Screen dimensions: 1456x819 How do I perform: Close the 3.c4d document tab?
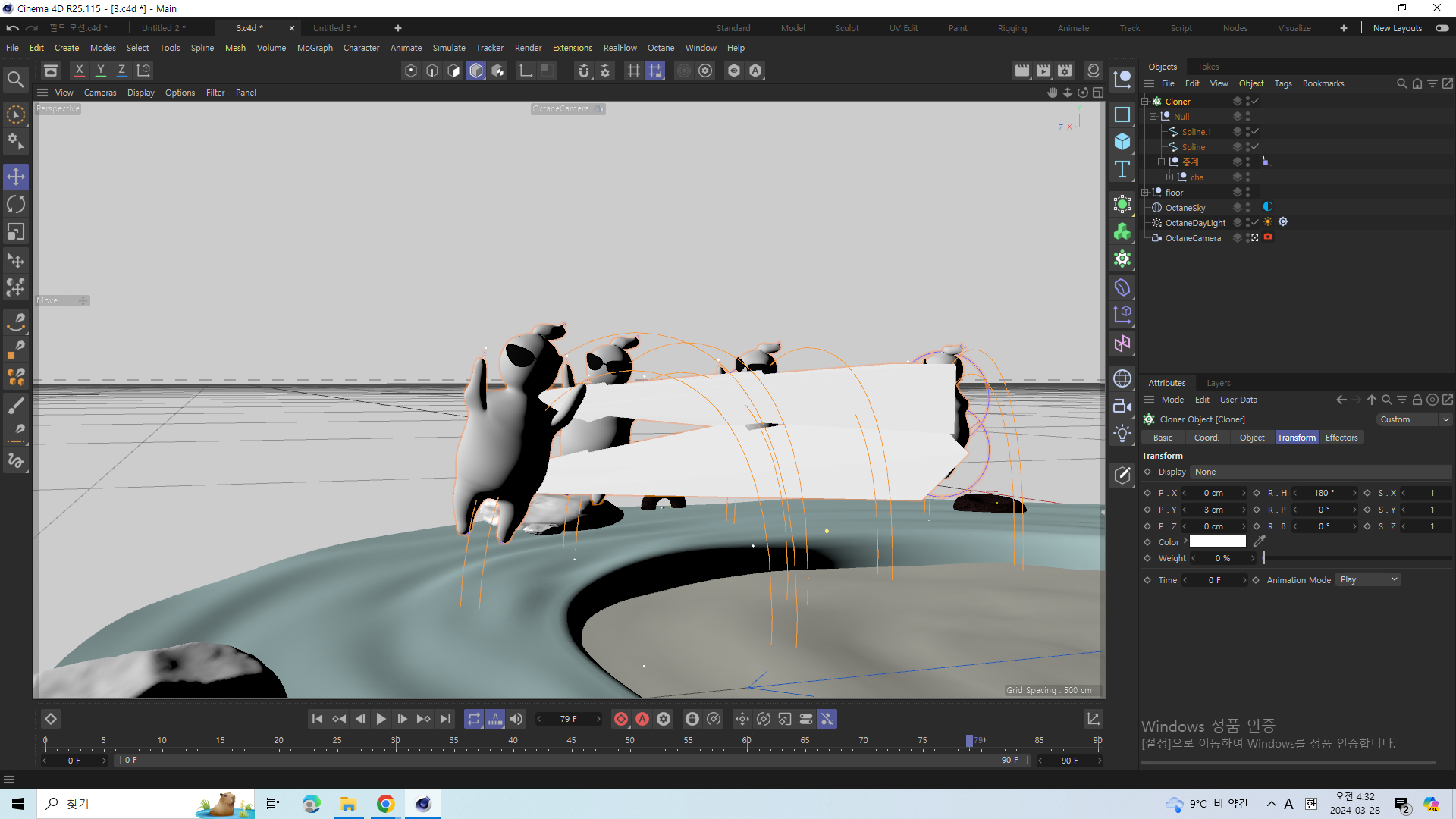292,28
